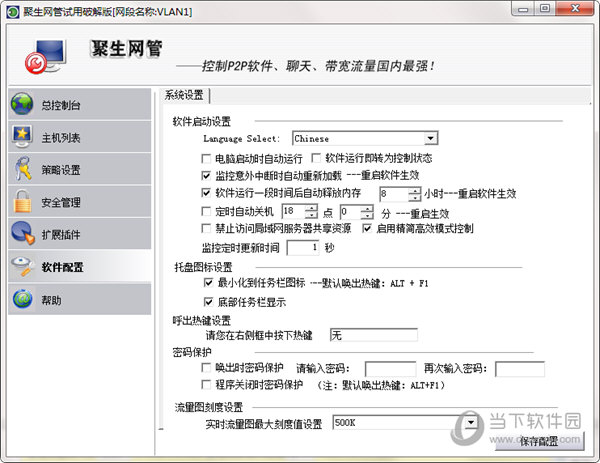
Task: Toggle 监控意外中断时自动重新加载 checkbox
Action: click(x=206, y=175)
